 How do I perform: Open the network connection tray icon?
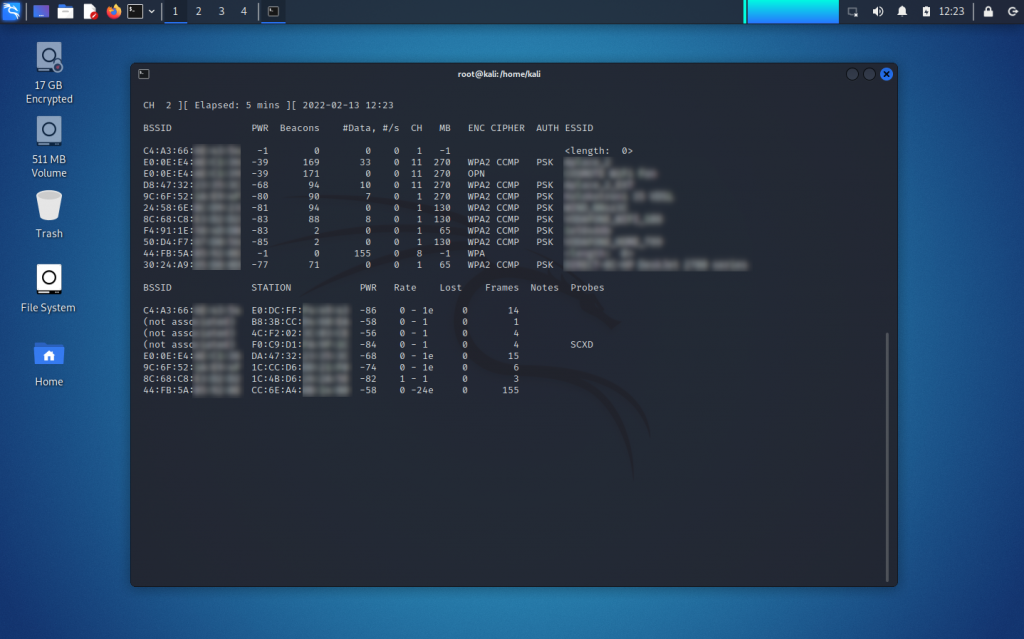click(x=853, y=12)
